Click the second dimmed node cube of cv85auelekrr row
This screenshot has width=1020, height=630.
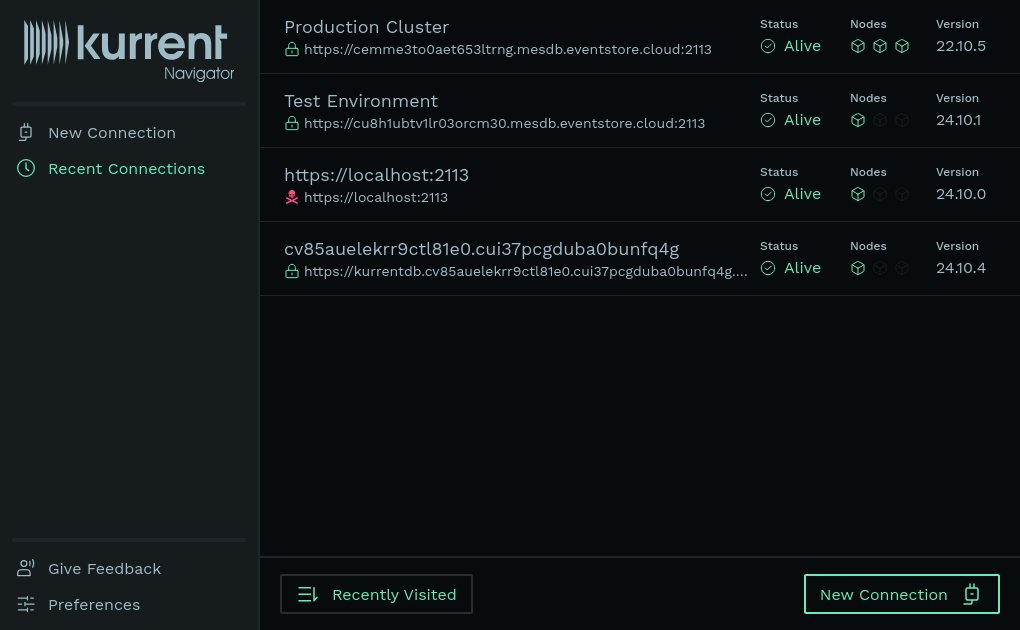(880, 268)
